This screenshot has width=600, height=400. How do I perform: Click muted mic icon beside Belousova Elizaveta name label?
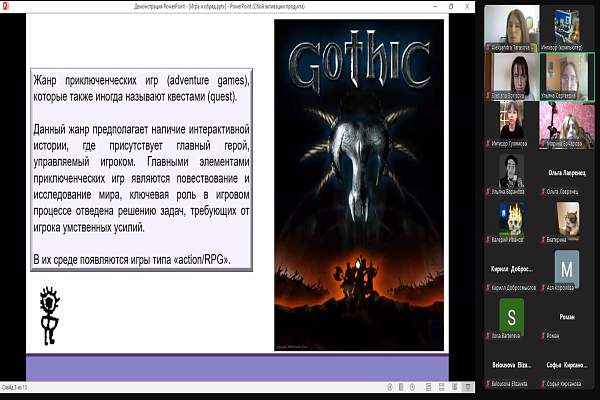[488, 384]
